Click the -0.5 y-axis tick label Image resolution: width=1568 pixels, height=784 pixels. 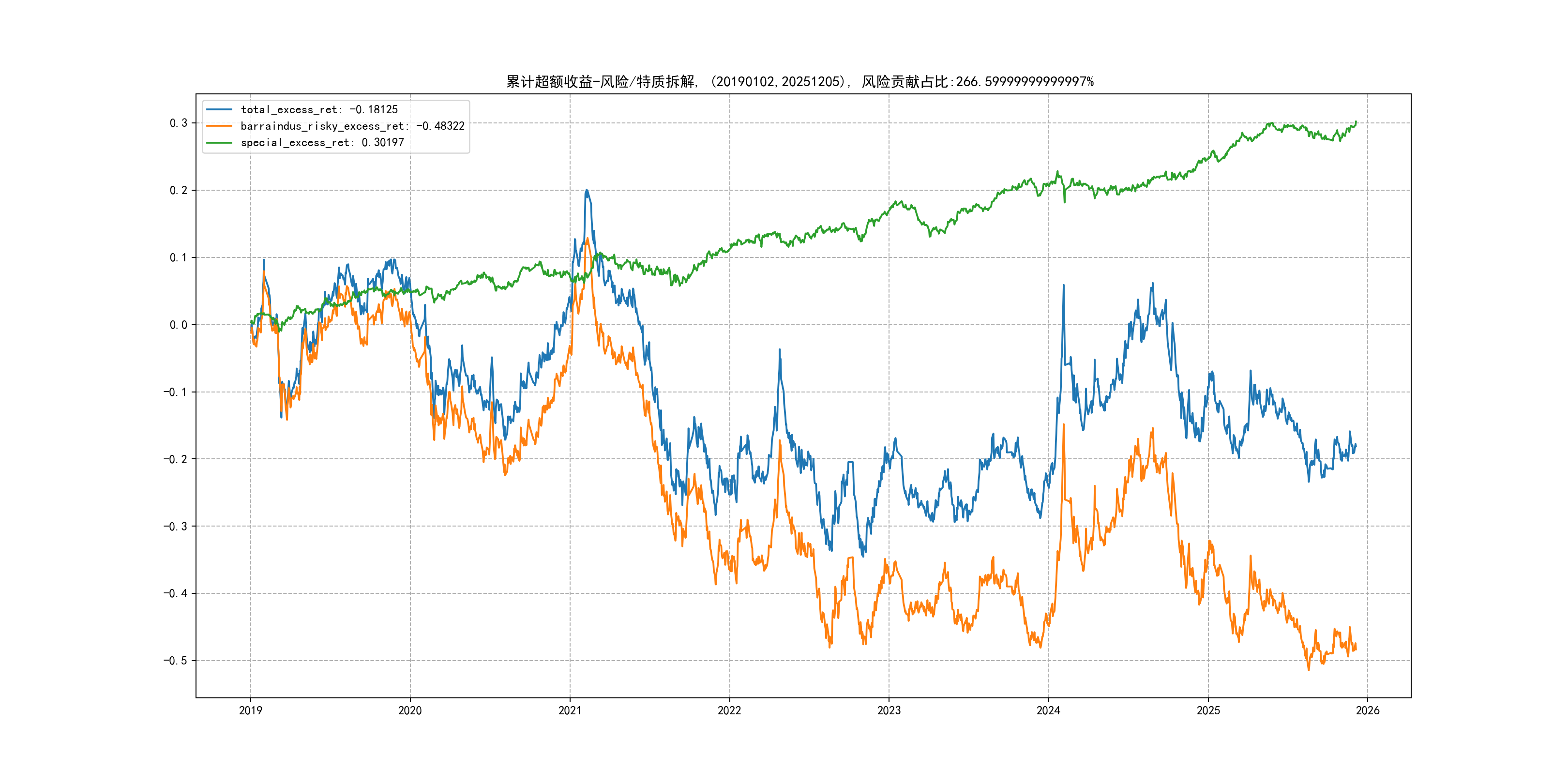[175, 661]
